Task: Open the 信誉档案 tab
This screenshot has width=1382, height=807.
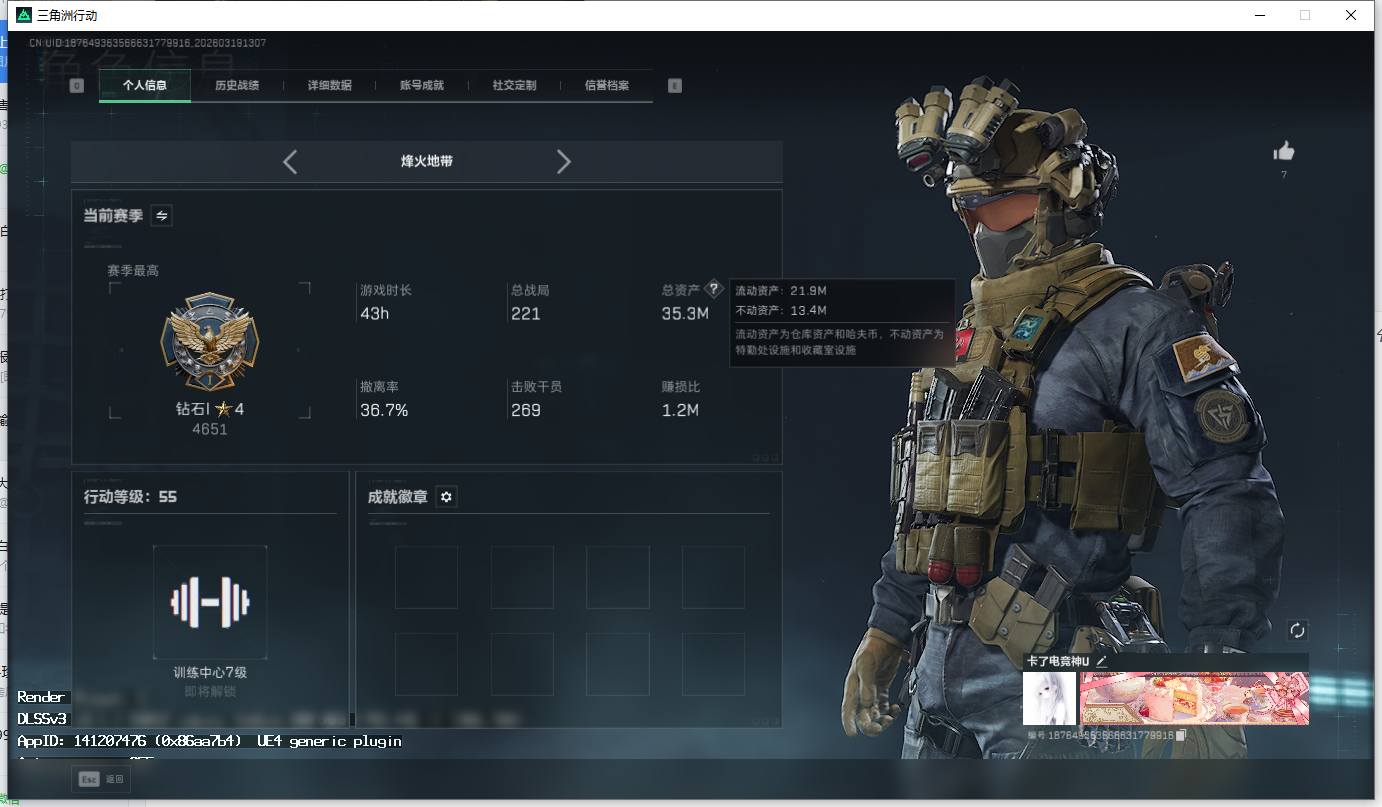Action: tap(607, 86)
